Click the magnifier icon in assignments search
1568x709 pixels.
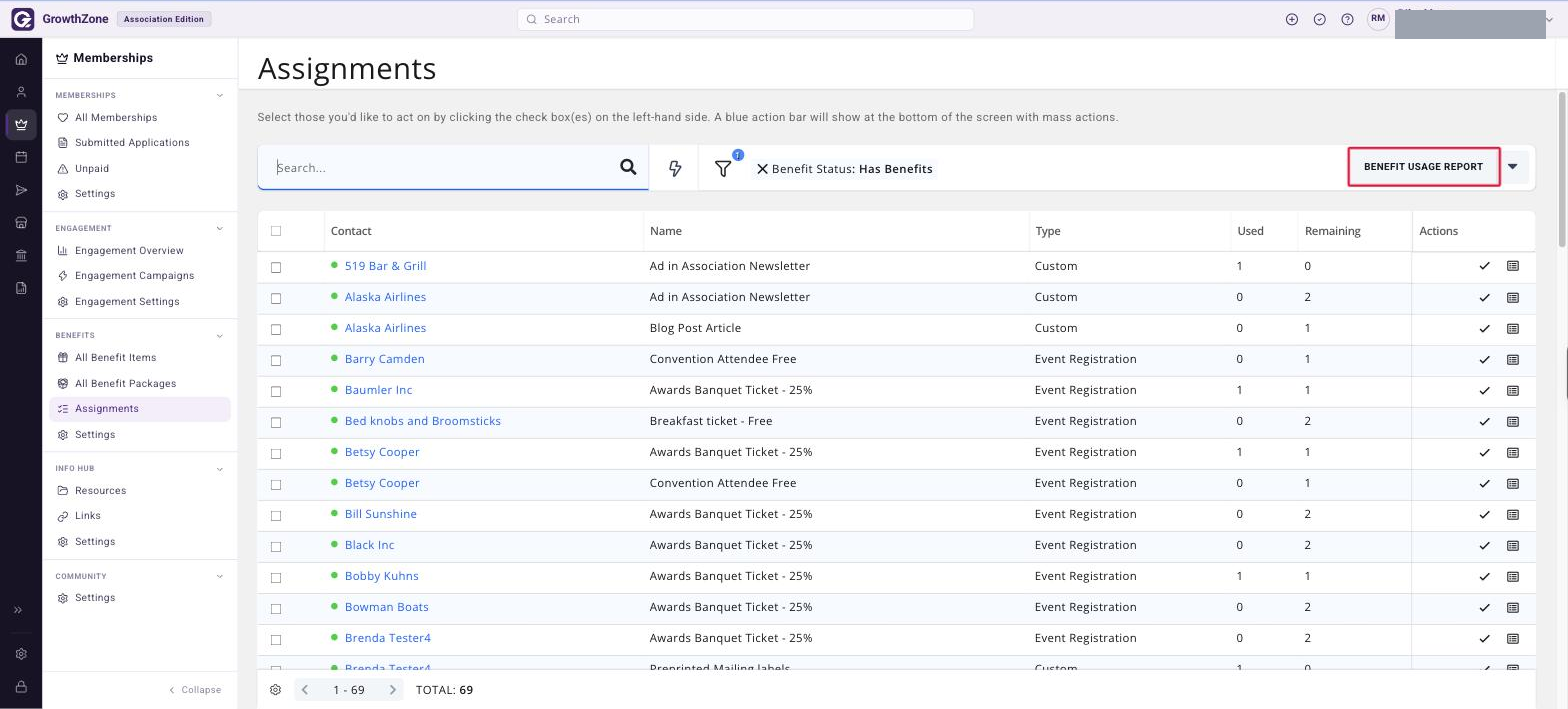coord(628,167)
